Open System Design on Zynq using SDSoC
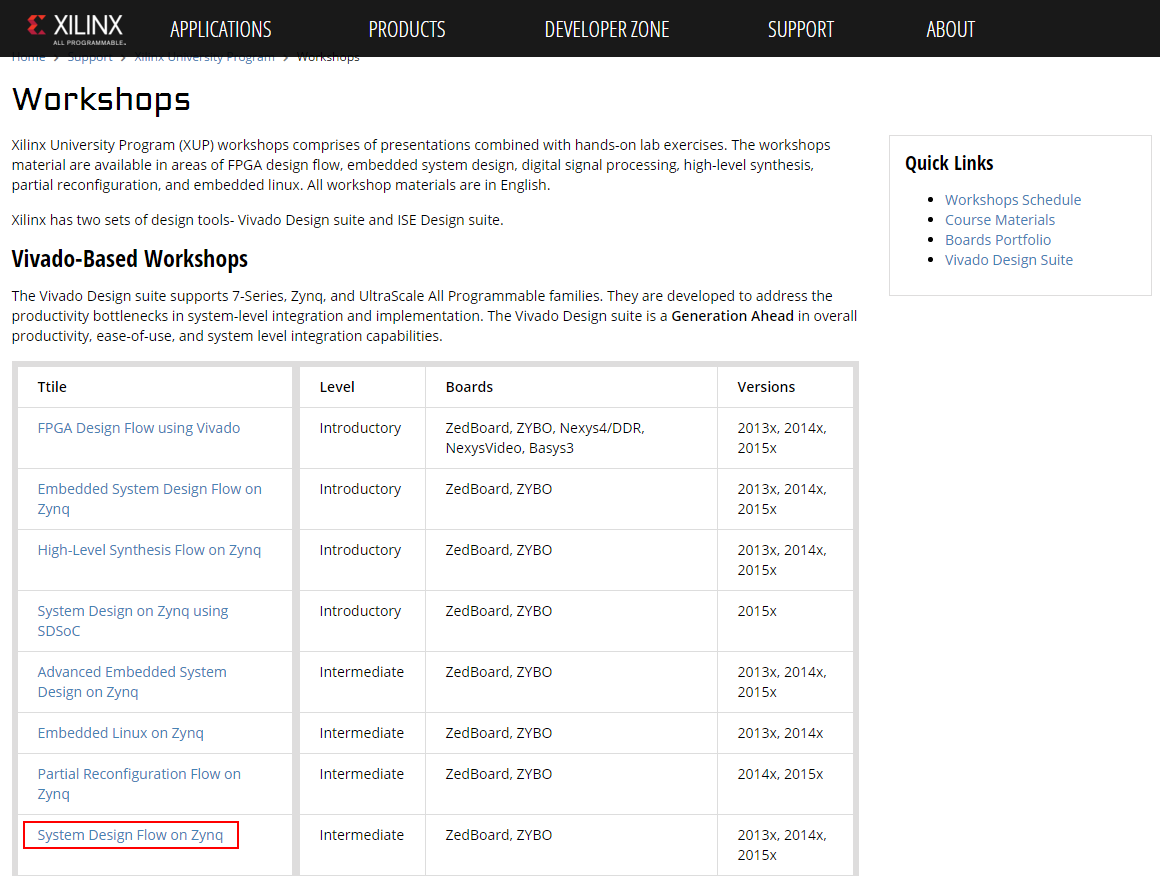 pyautogui.click(x=132, y=620)
